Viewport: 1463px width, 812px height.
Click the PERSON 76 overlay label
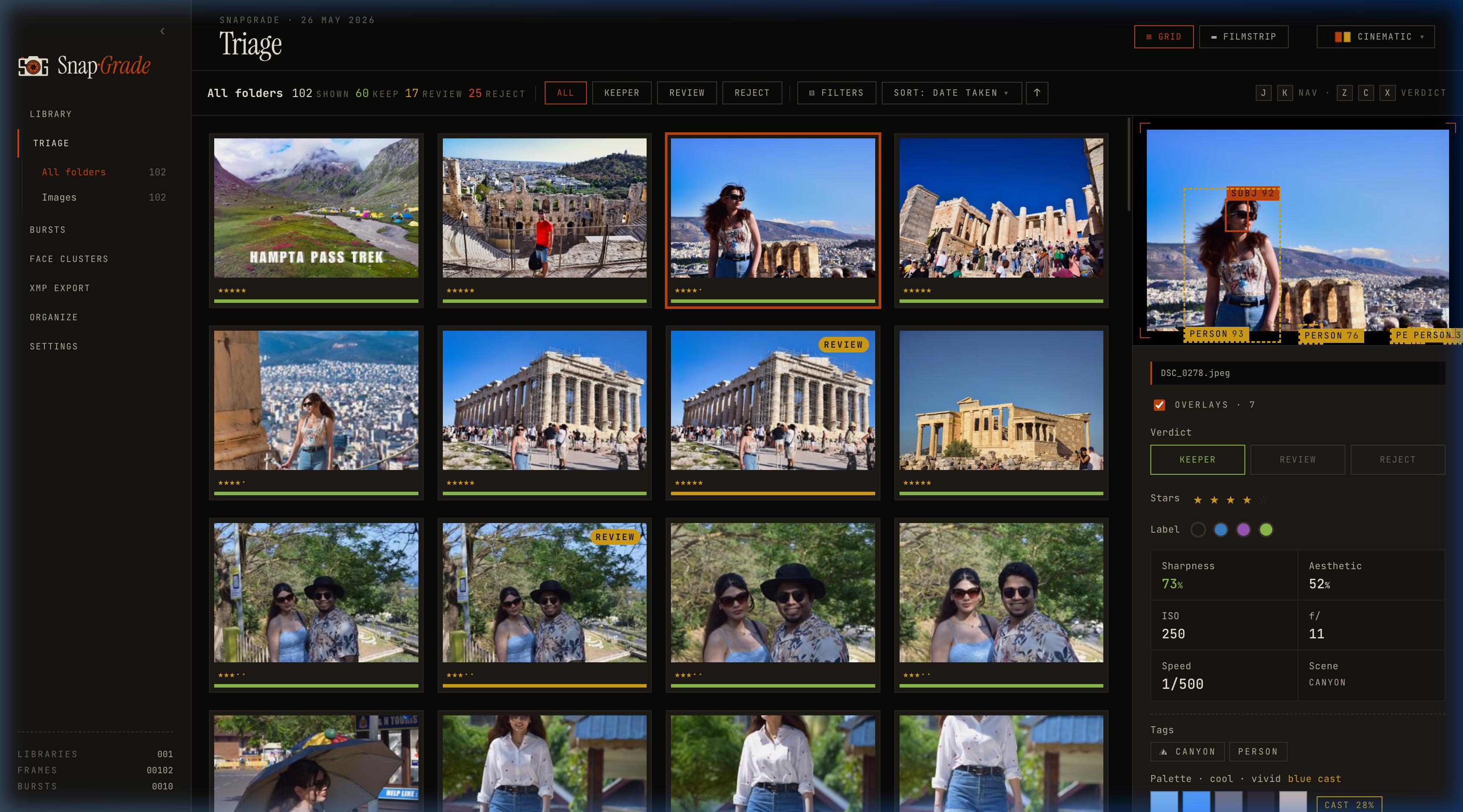coord(1331,336)
